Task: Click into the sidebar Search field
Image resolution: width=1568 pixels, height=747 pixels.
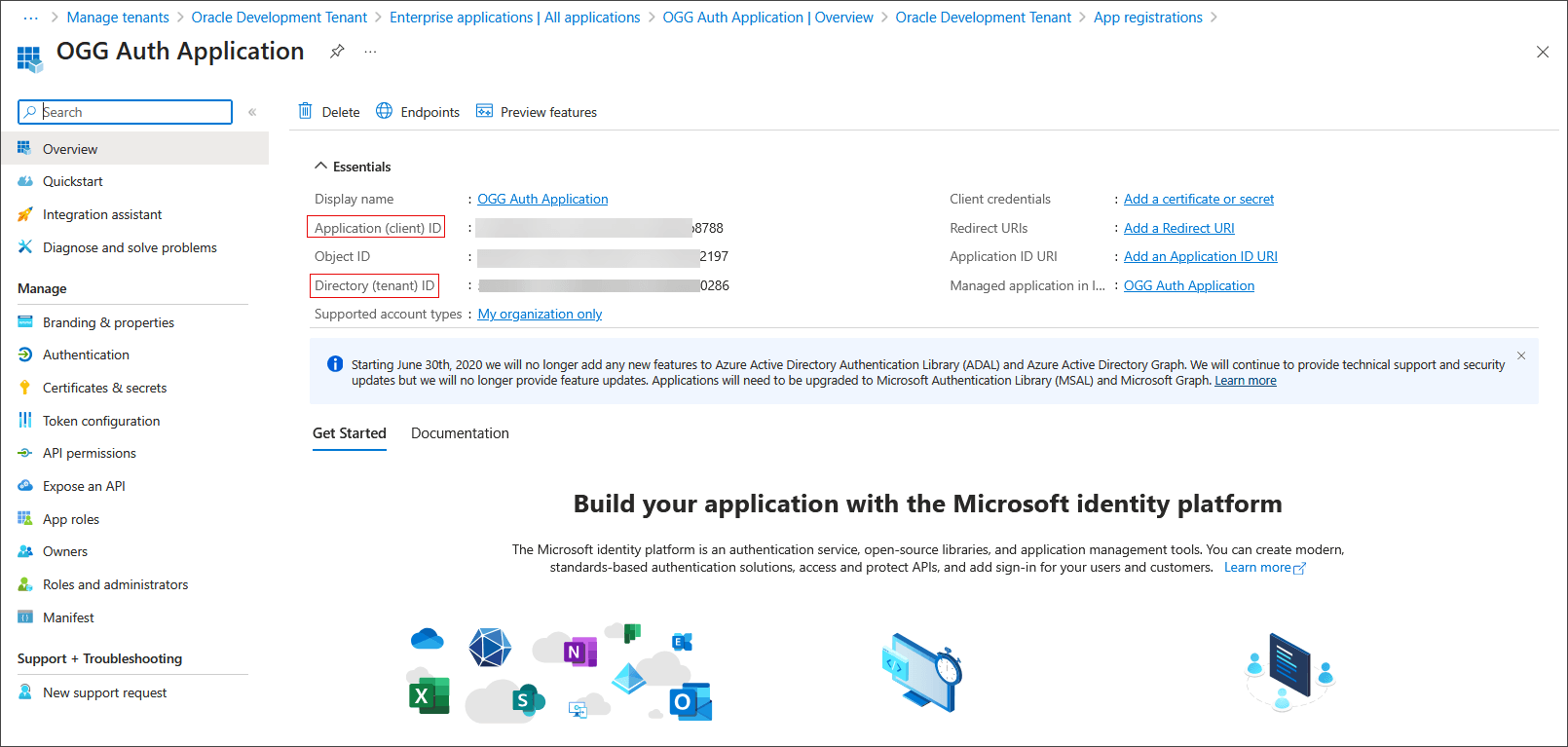Action: pos(125,112)
